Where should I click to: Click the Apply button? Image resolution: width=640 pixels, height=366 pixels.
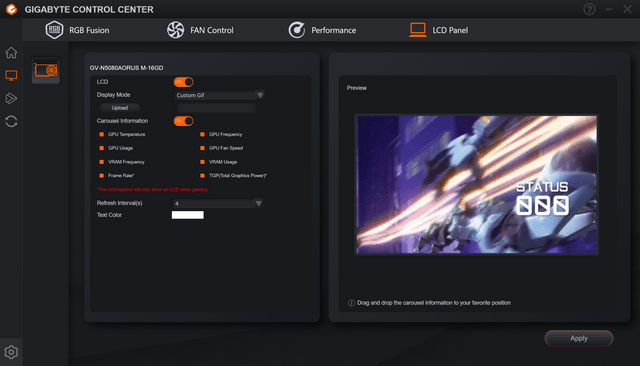tap(579, 338)
